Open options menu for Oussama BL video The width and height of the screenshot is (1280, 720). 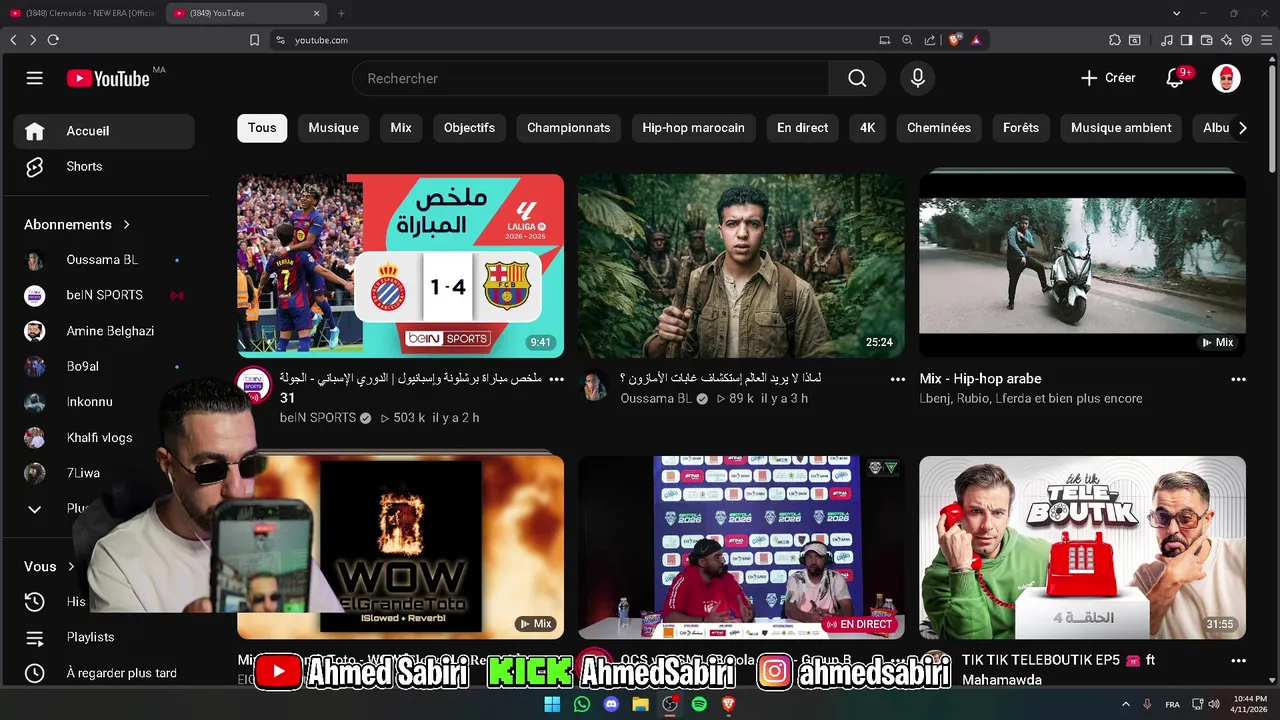(x=898, y=379)
